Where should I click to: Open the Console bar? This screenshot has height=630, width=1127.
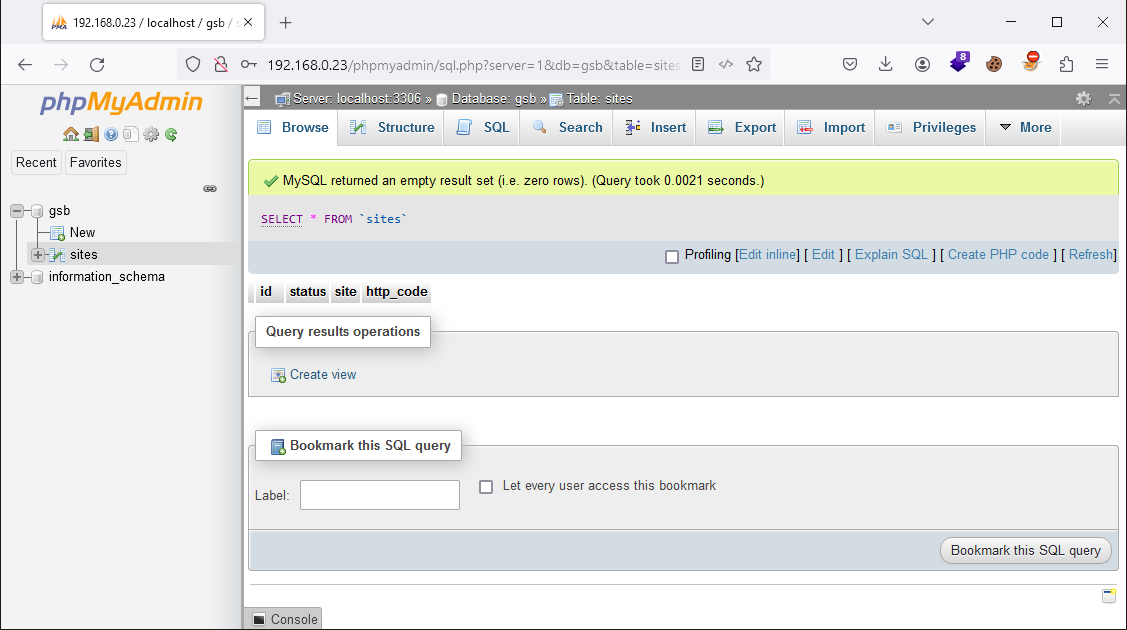click(285, 619)
